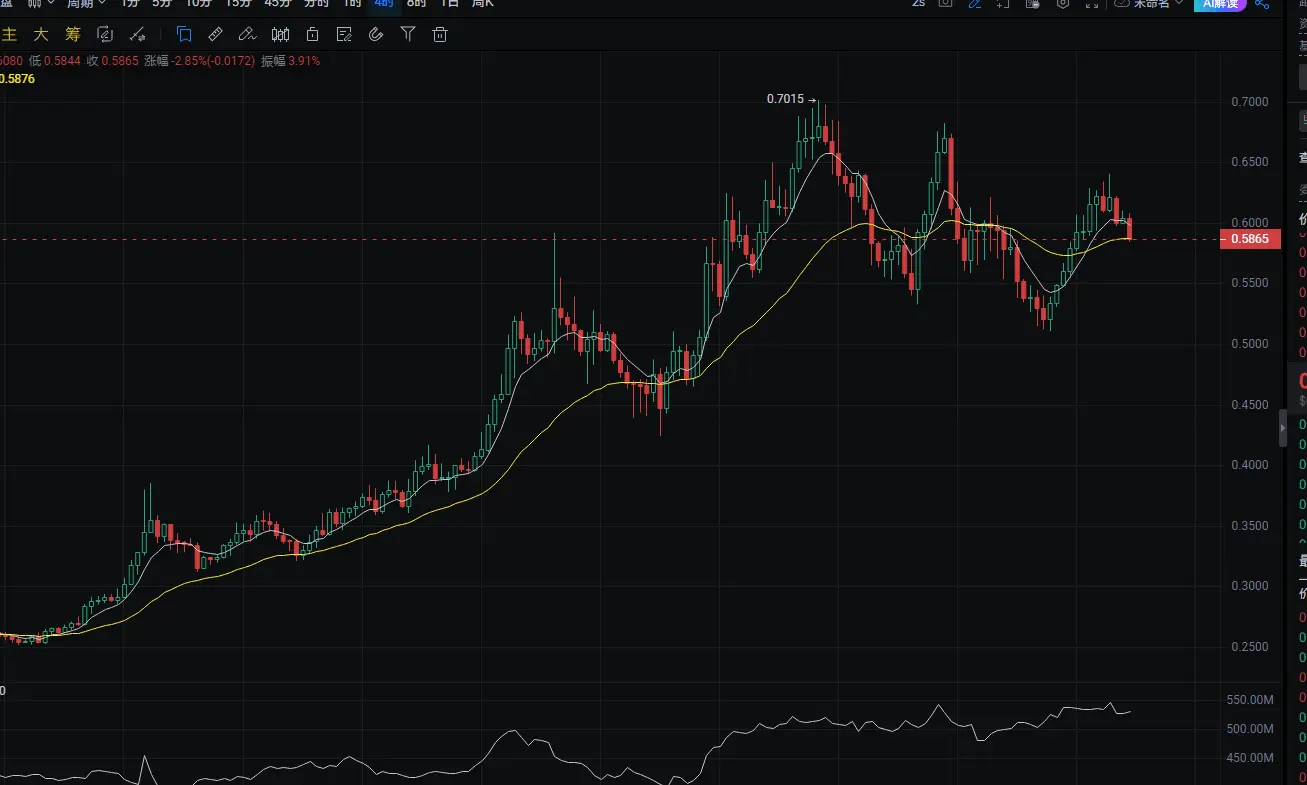Open the 未命名 layout dropdown
Viewport: 1307px width, 785px height.
[1150, 3]
